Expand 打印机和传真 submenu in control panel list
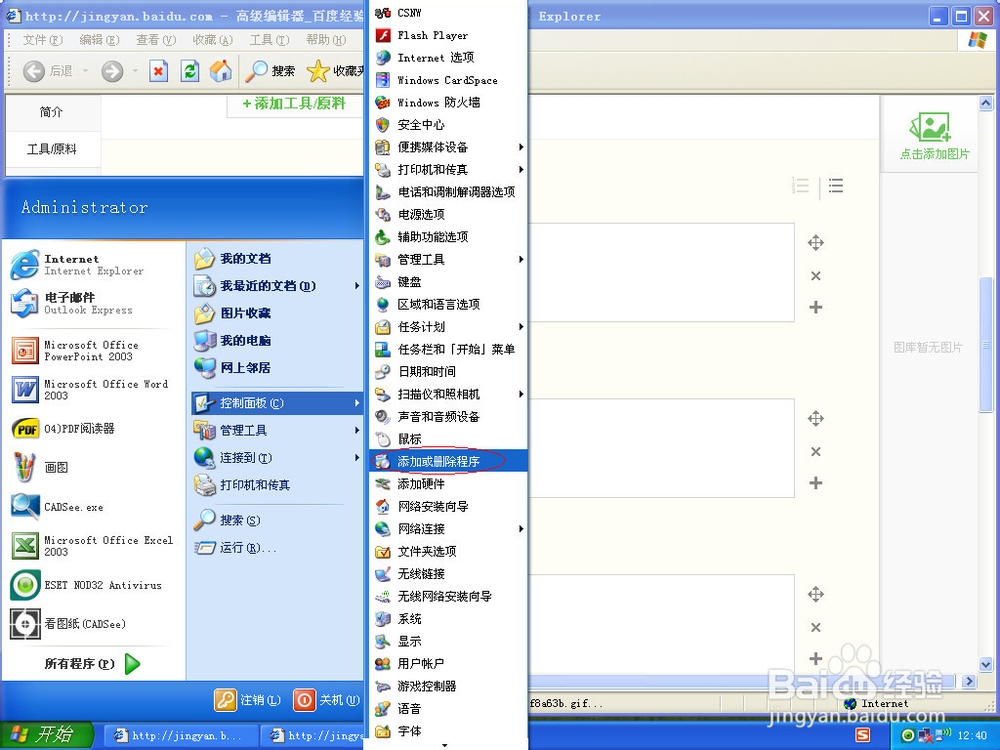The height and width of the screenshot is (750, 1000). (448, 169)
